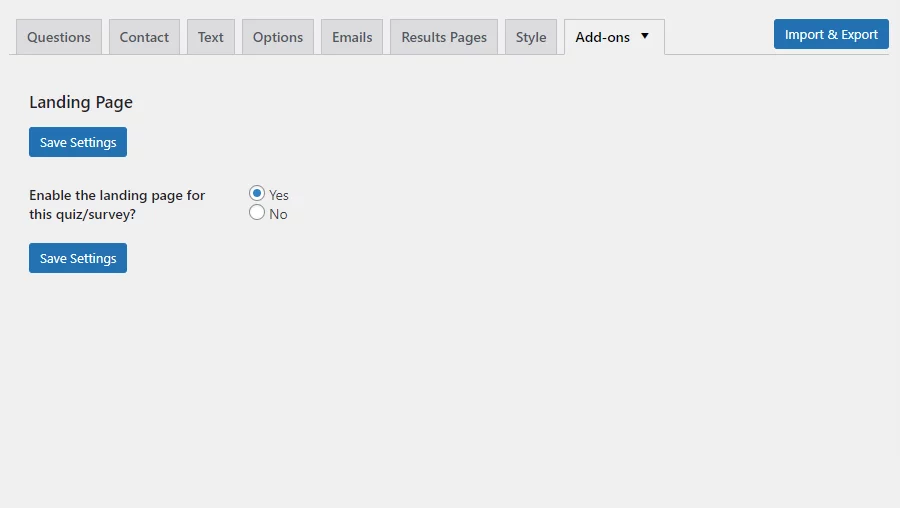Click the Landing Page heading
This screenshot has height=508, width=900.
point(81,102)
